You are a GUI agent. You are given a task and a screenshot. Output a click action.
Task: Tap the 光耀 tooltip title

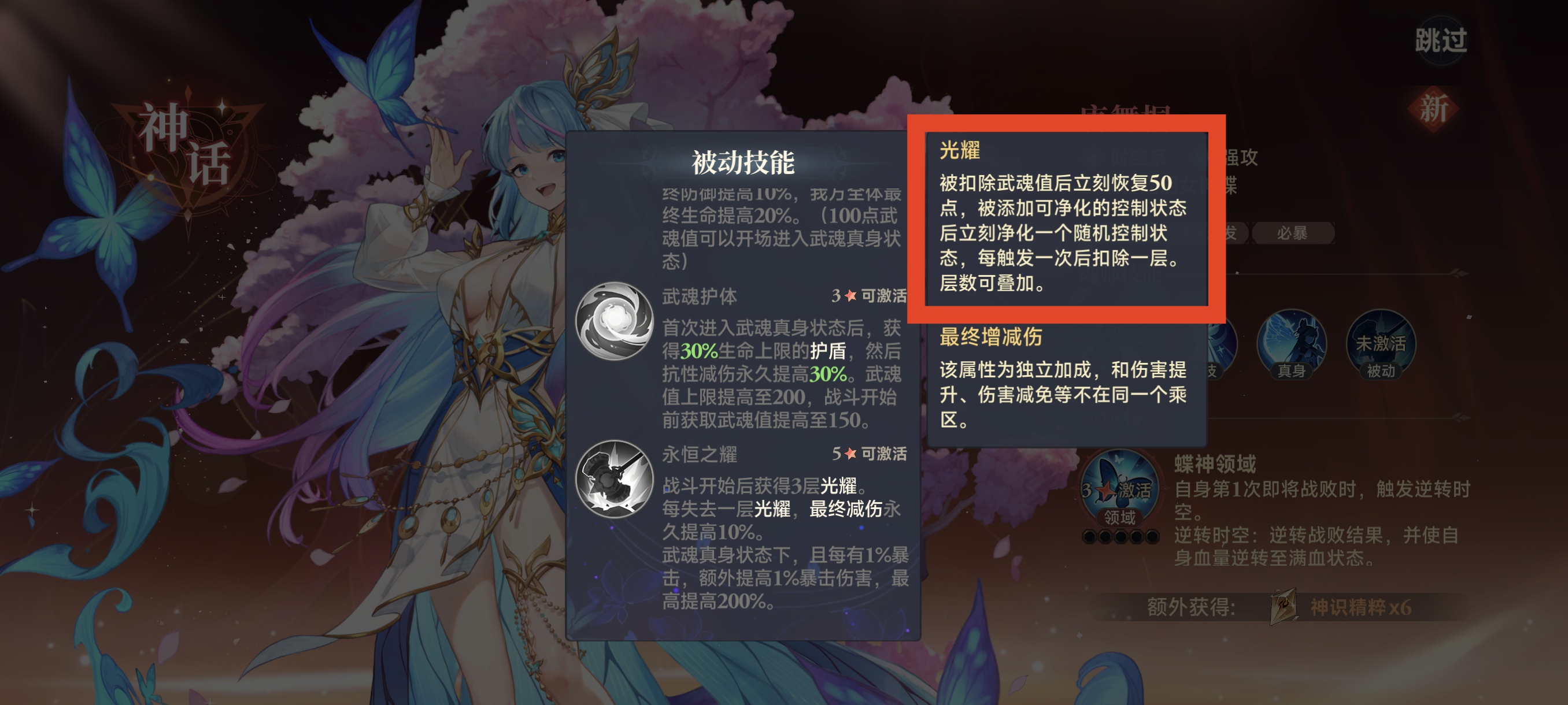959,150
